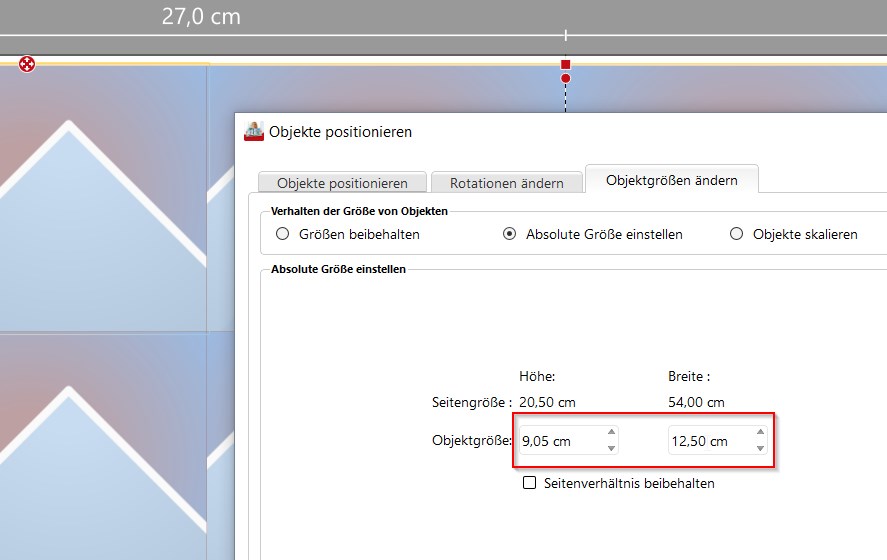Click the red round rotation handle
This screenshot has width=887, height=560.
566,78
